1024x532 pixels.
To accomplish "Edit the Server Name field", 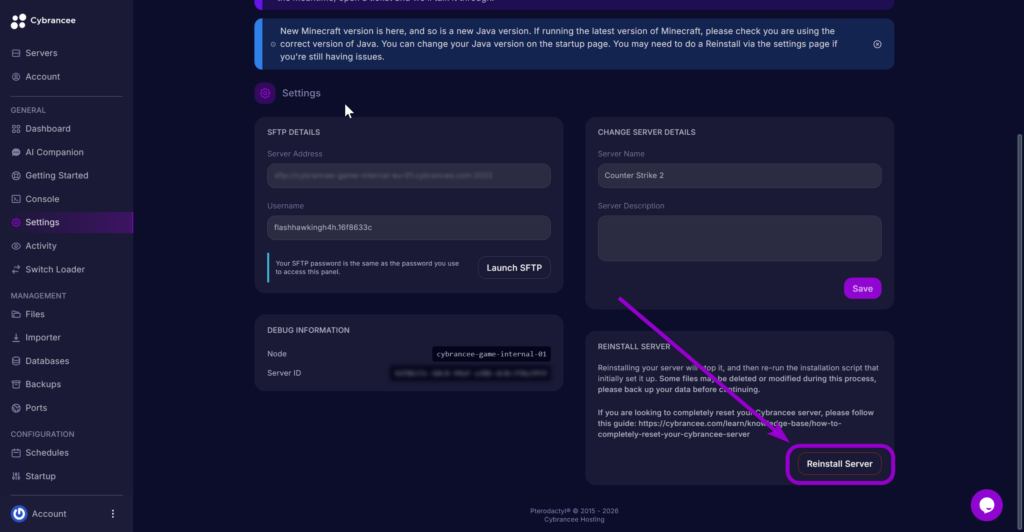I will tap(739, 176).
